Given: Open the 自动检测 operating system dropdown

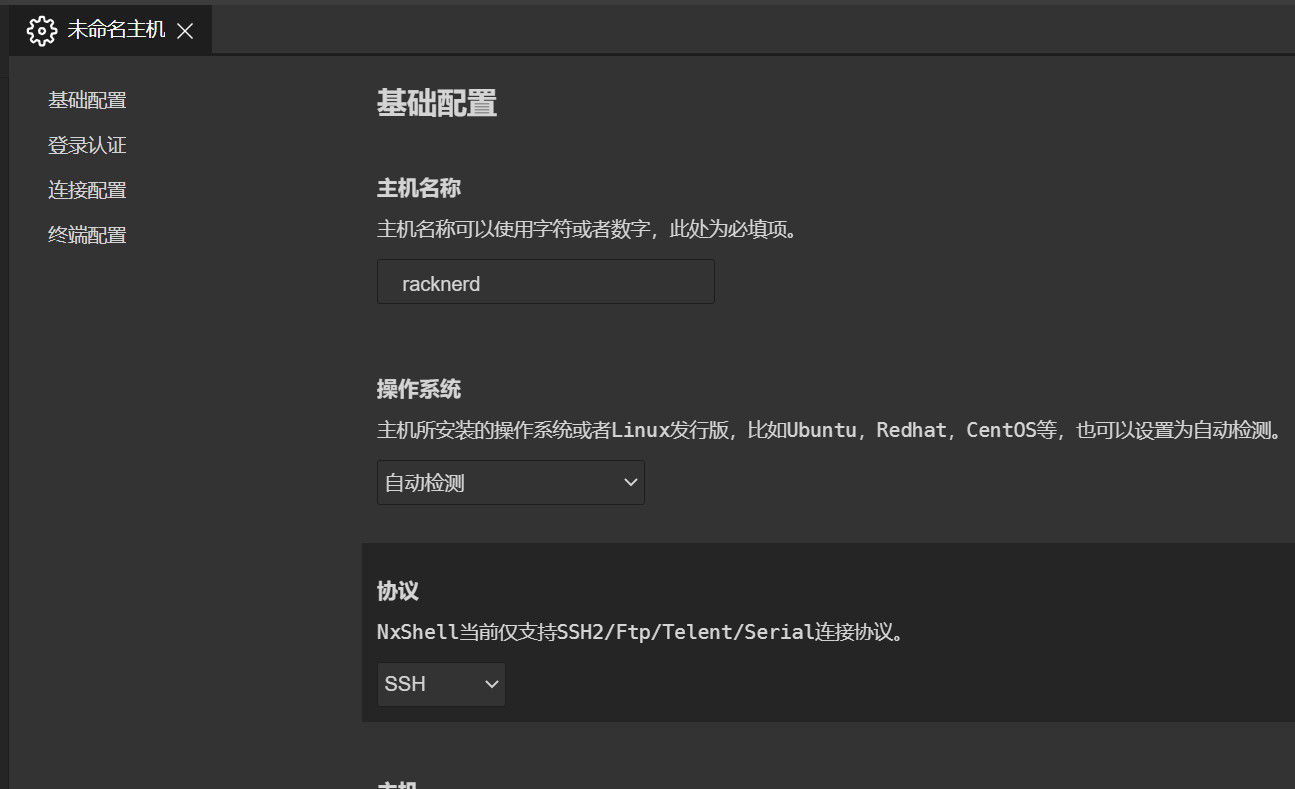Looking at the screenshot, I should click(x=510, y=483).
